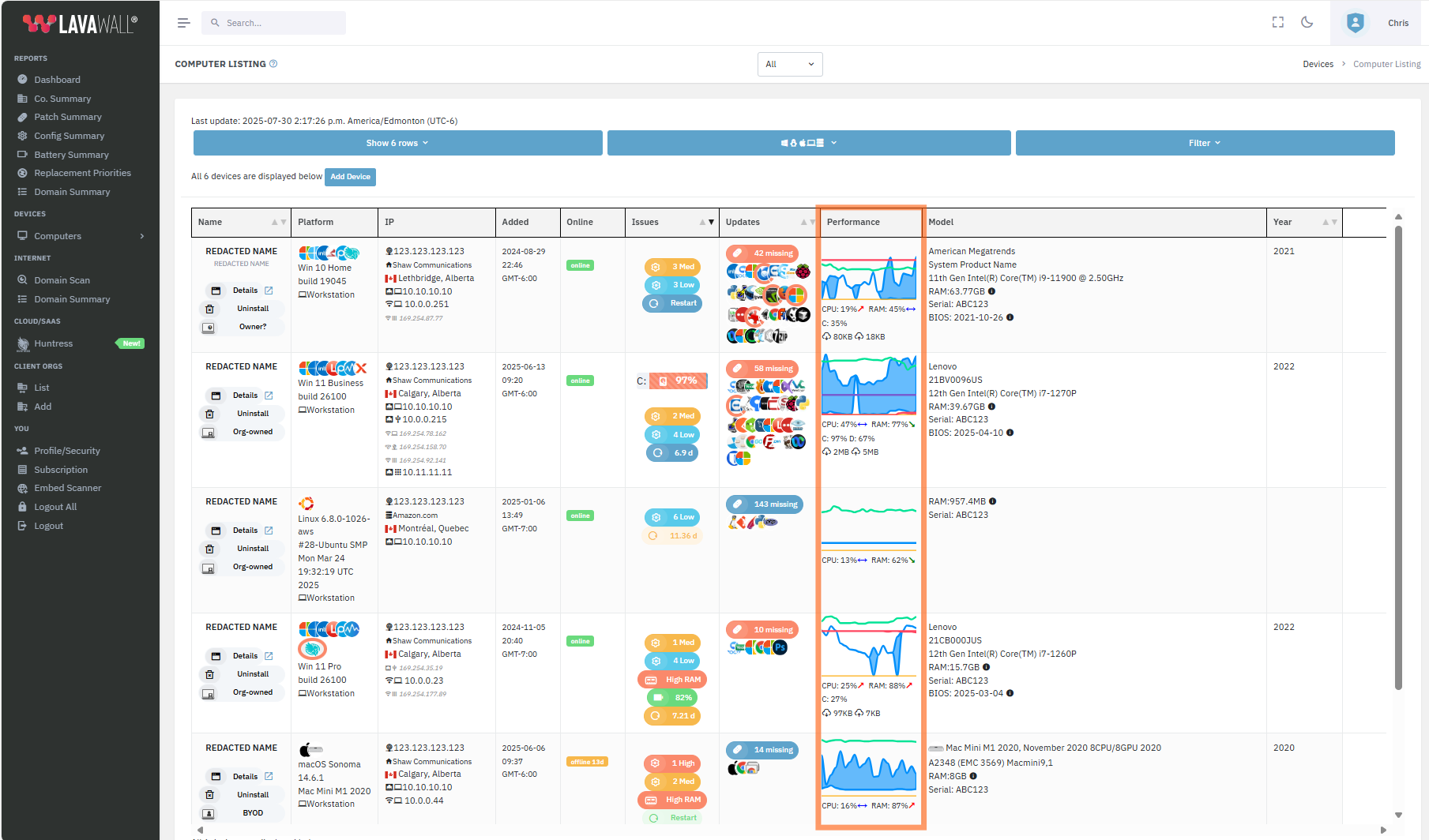The height and width of the screenshot is (840, 1429).
Task: Click the Huntress sidebar icon
Action: point(23,344)
